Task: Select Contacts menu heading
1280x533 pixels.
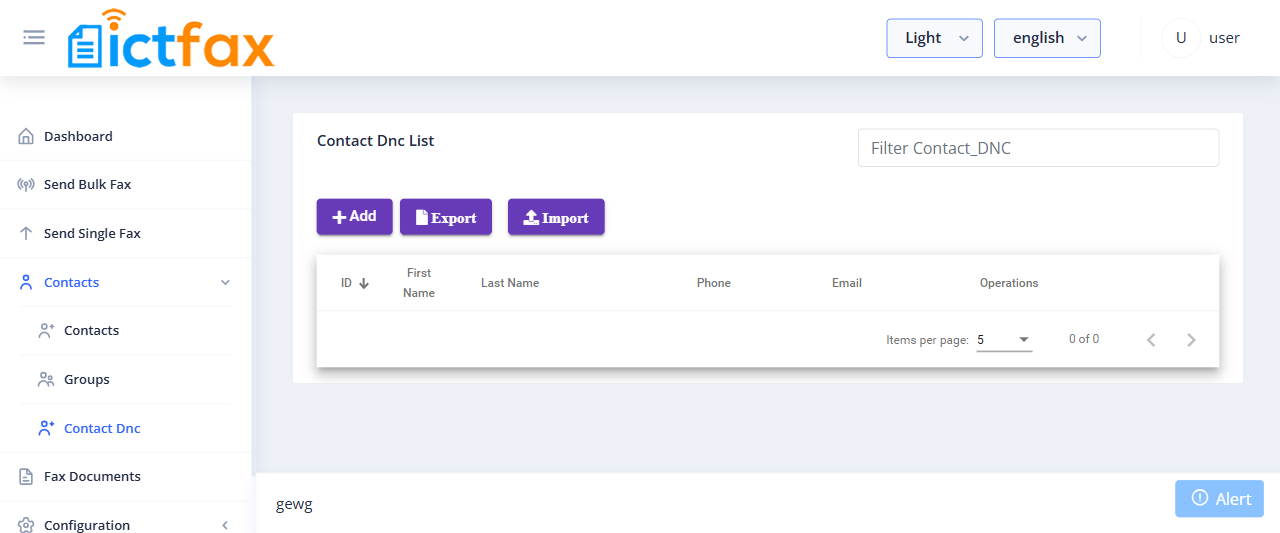Action: [x=71, y=282]
